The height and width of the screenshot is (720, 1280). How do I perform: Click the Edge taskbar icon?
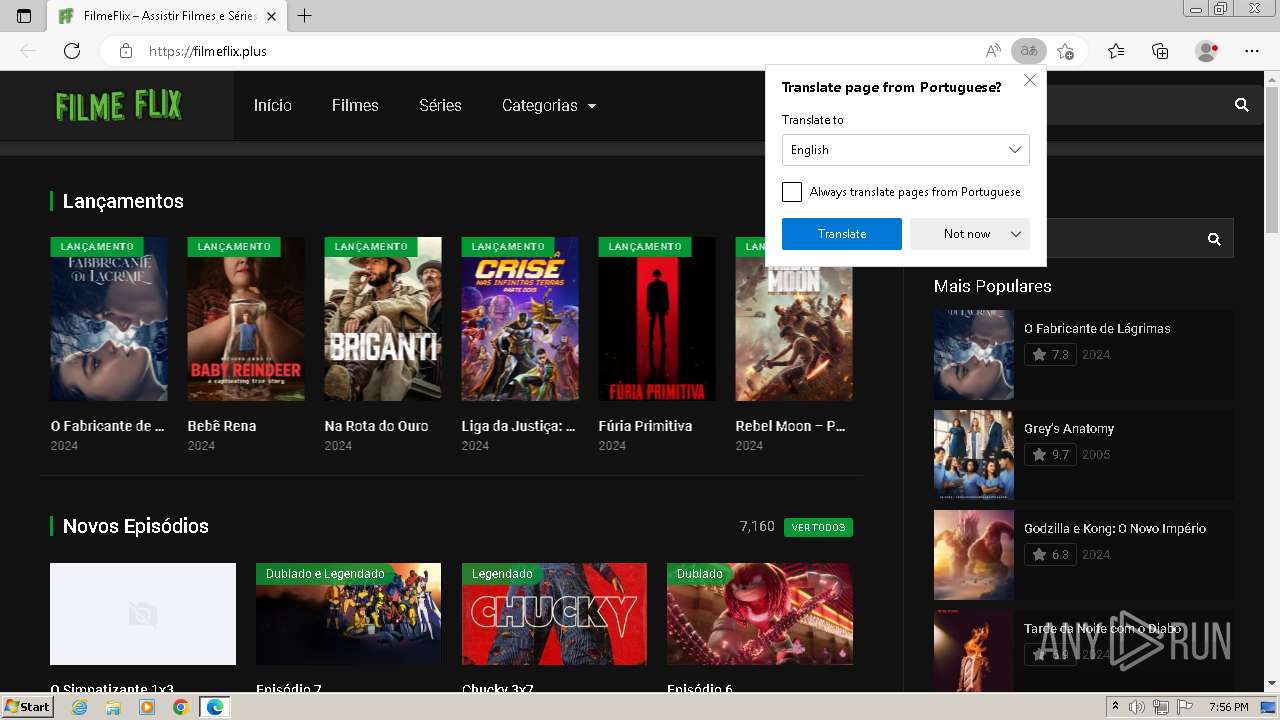[214, 707]
